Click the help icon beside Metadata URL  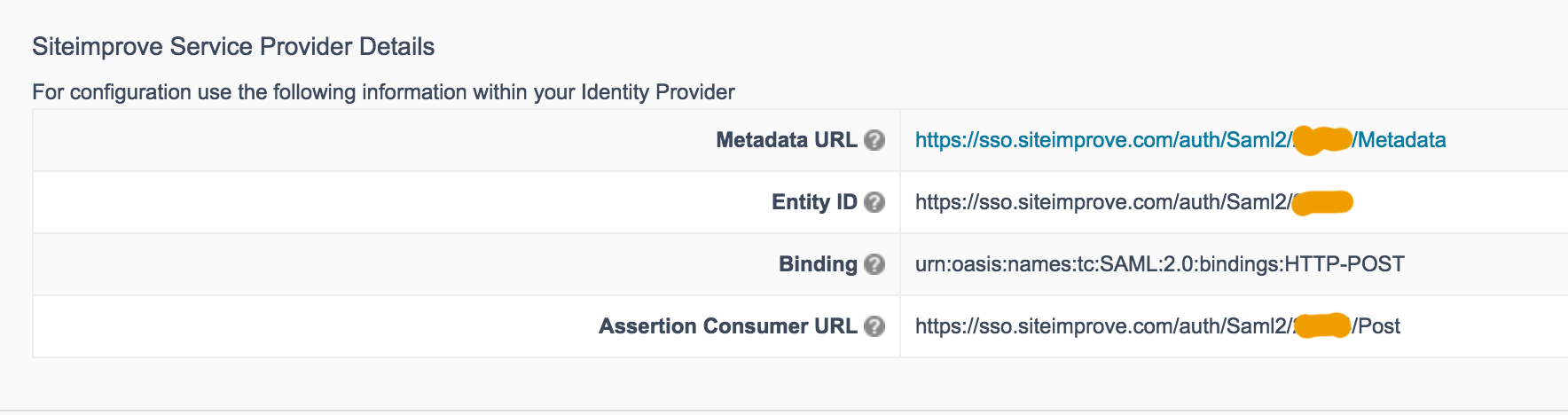coord(874,140)
